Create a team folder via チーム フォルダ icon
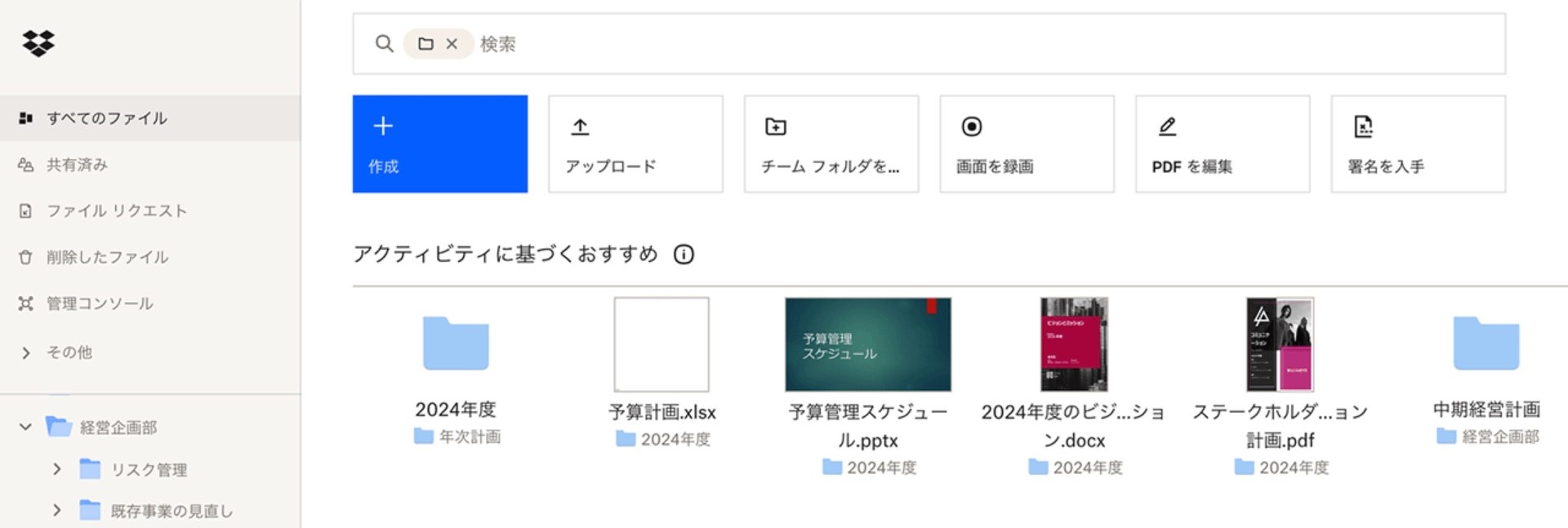This screenshot has width=1568, height=528. point(775,126)
